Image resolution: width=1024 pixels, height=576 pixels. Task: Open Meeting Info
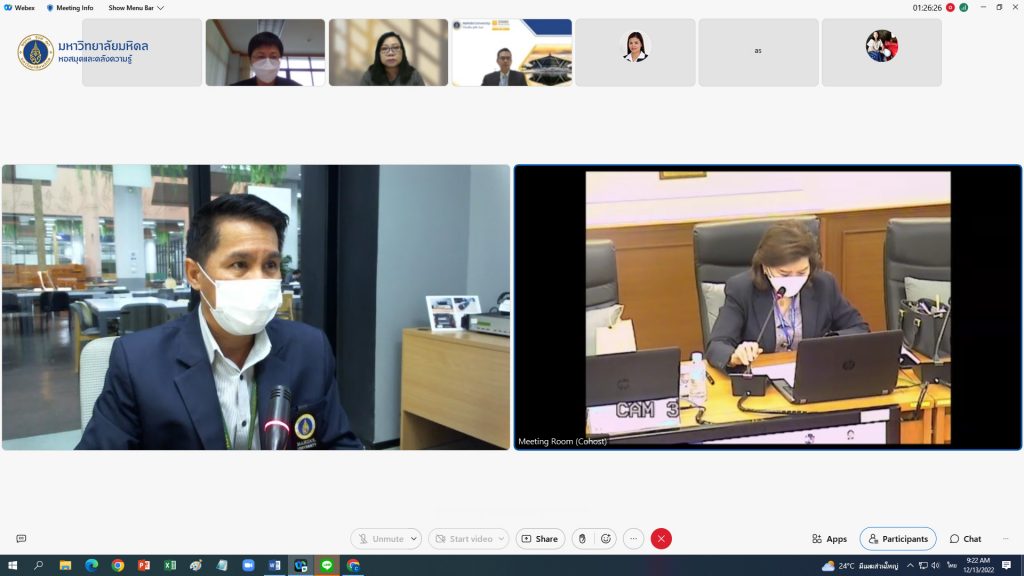click(70, 8)
